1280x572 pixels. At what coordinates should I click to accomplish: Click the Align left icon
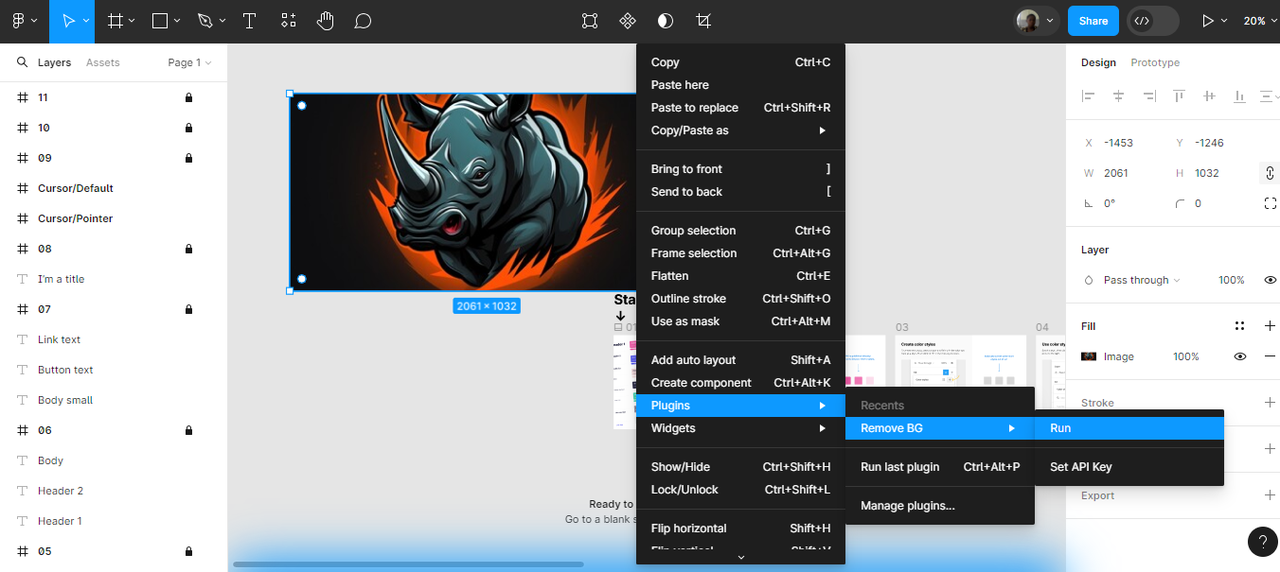(x=1088, y=96)
